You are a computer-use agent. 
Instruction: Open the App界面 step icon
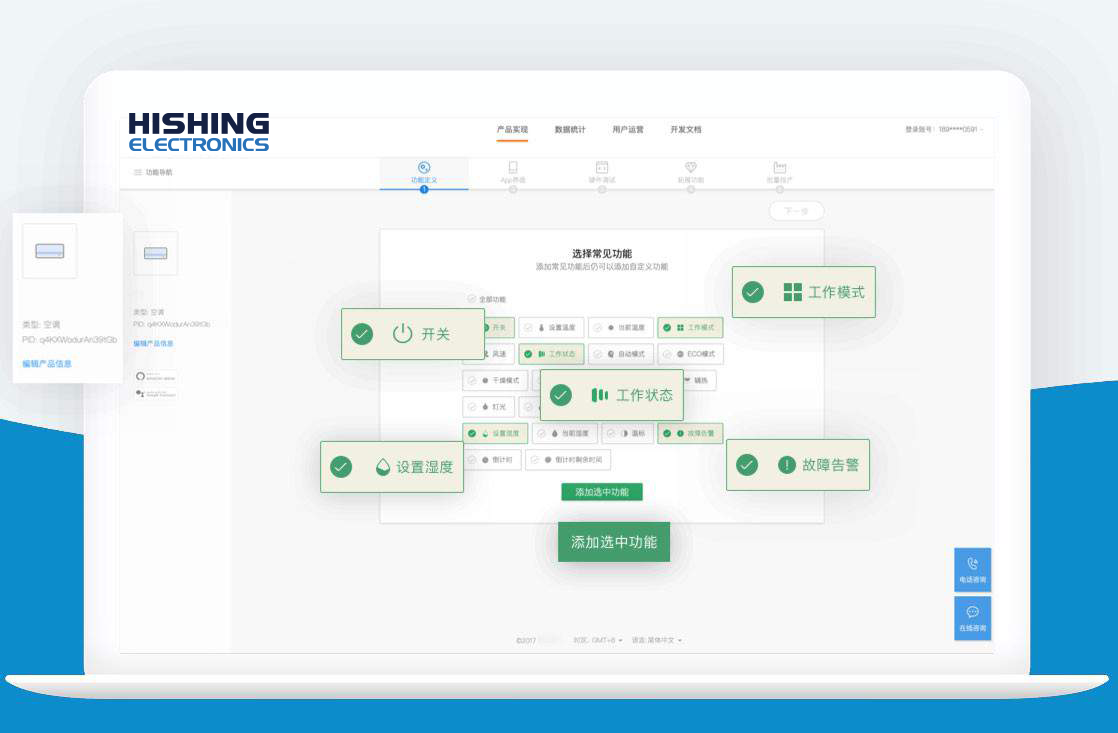point(513,168)
